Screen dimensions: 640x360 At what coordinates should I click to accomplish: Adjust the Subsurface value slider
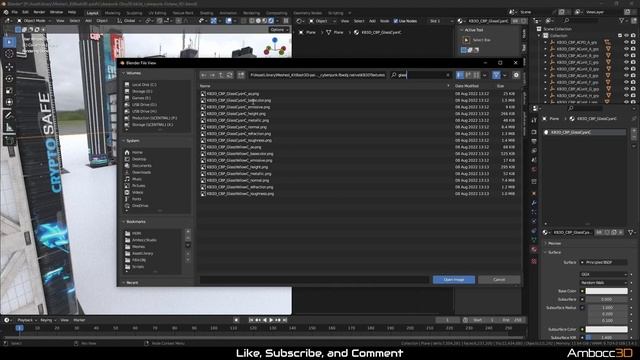(x=607, y=299)
